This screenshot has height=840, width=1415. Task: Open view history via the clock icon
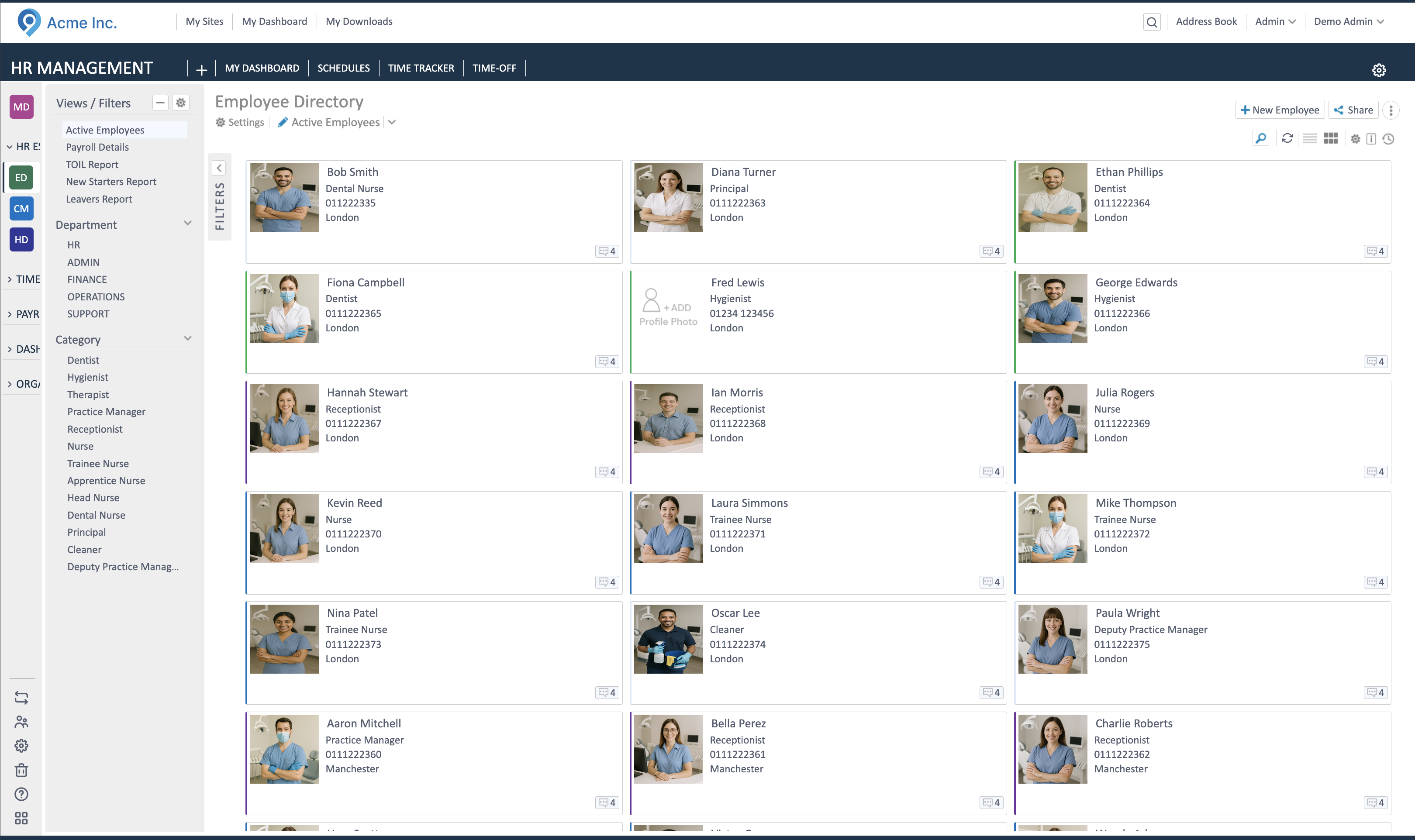coord(1388,138)
